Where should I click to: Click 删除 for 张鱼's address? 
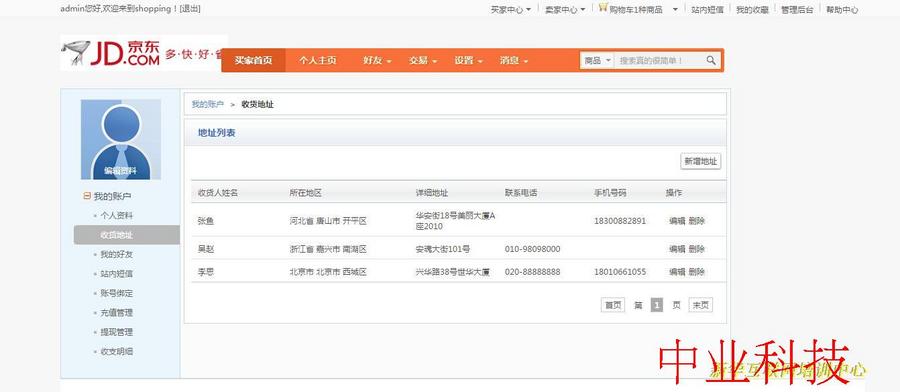(697, 221)
